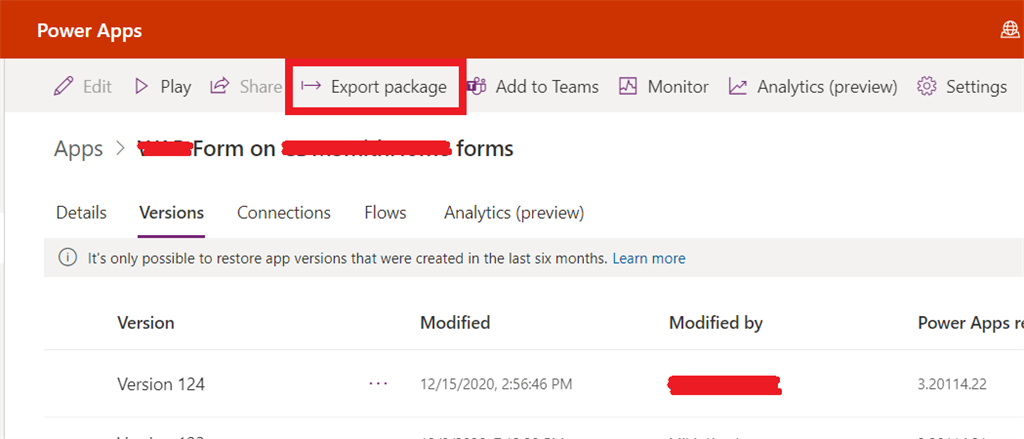This screenshot has height=439, width=1024.
Task: Click the info icon in restore notice
Action: tap(68, 258)
